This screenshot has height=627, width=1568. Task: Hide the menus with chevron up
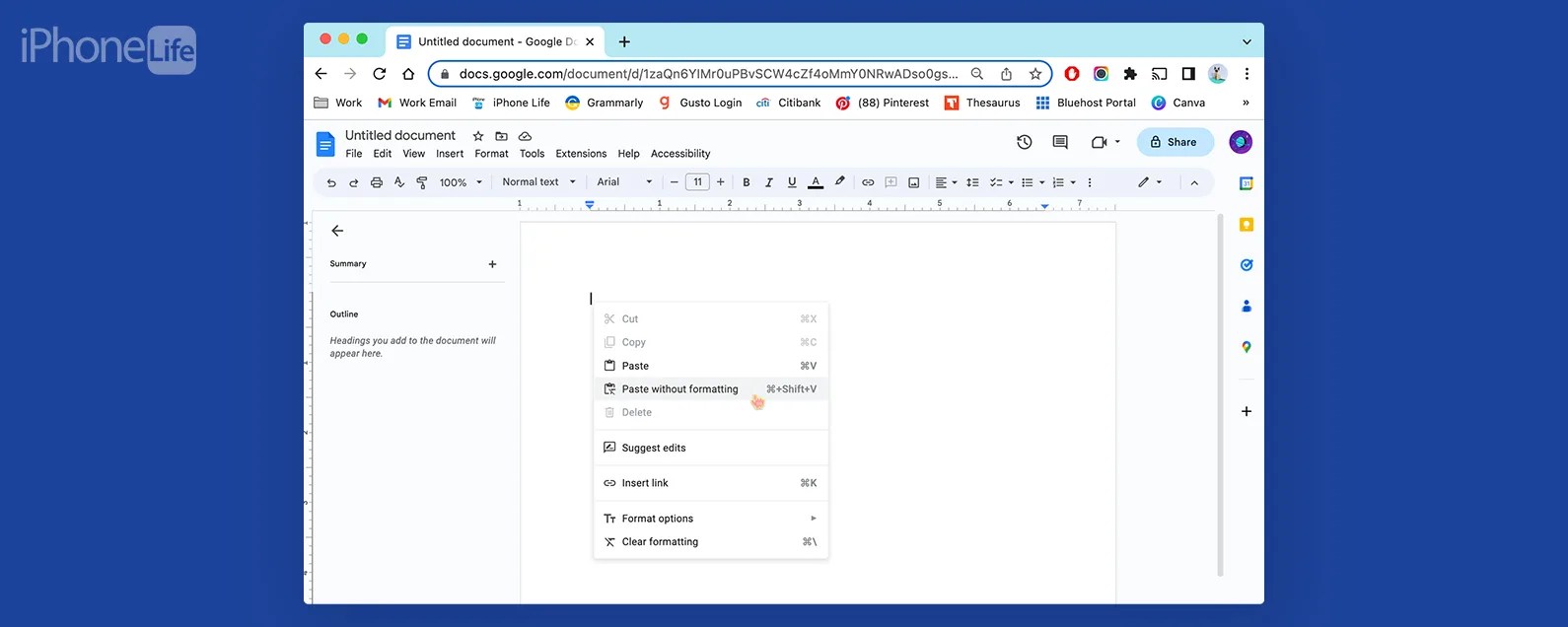1194,182
